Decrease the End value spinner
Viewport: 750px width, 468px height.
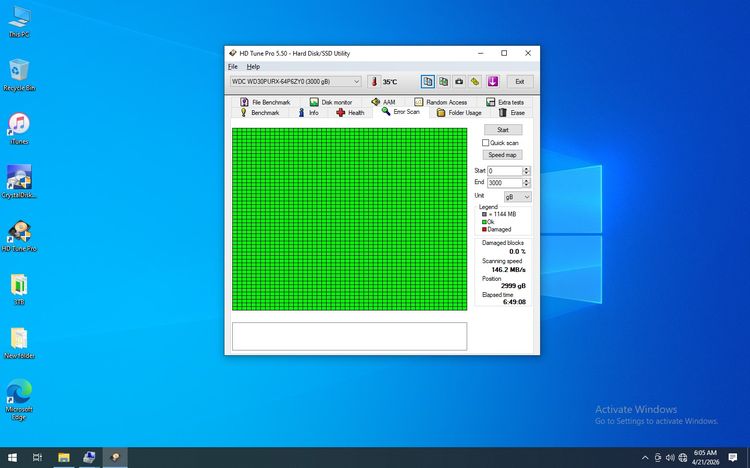coord(526,185)
